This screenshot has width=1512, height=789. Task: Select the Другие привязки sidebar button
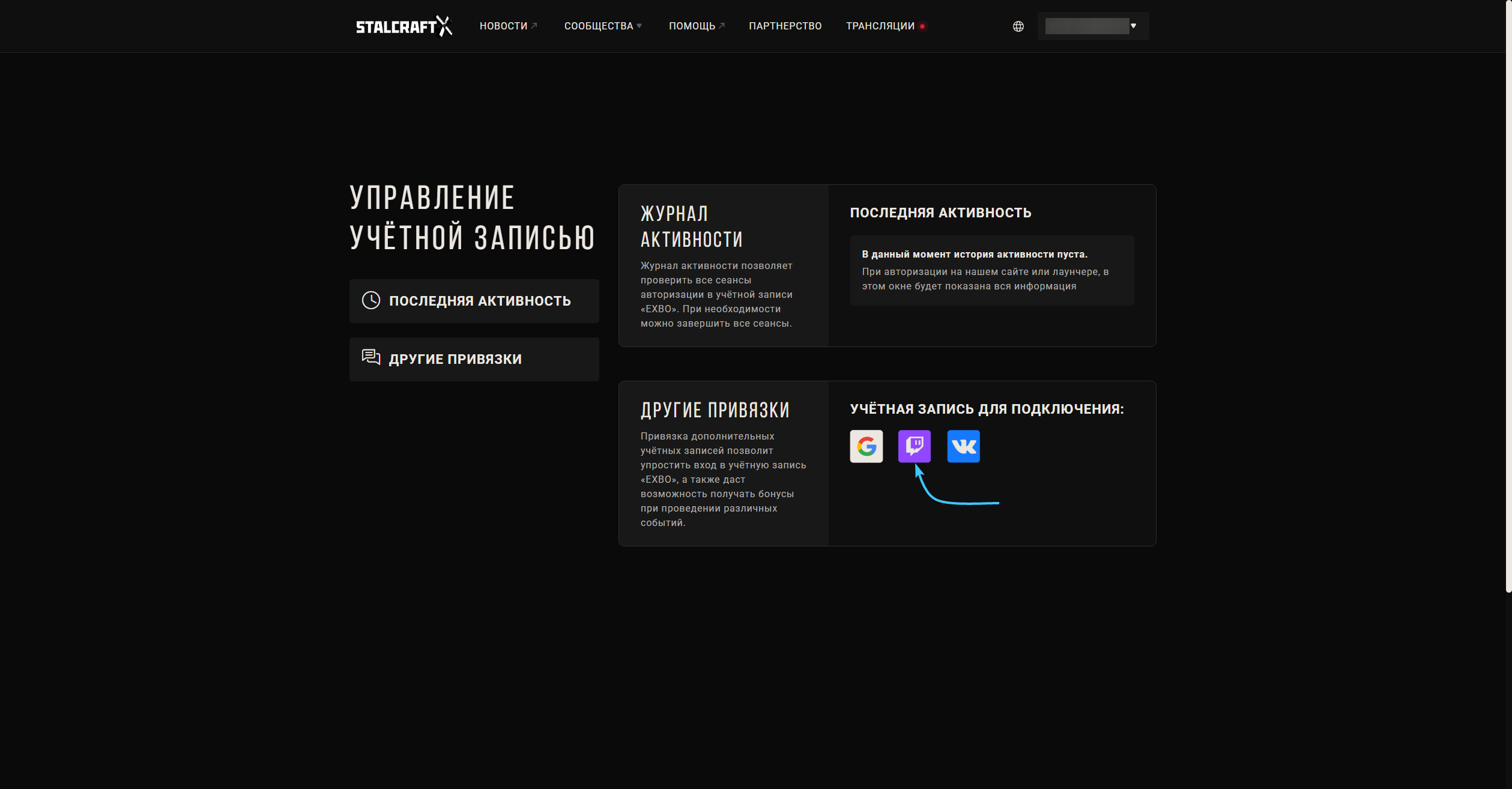[474, 359]
